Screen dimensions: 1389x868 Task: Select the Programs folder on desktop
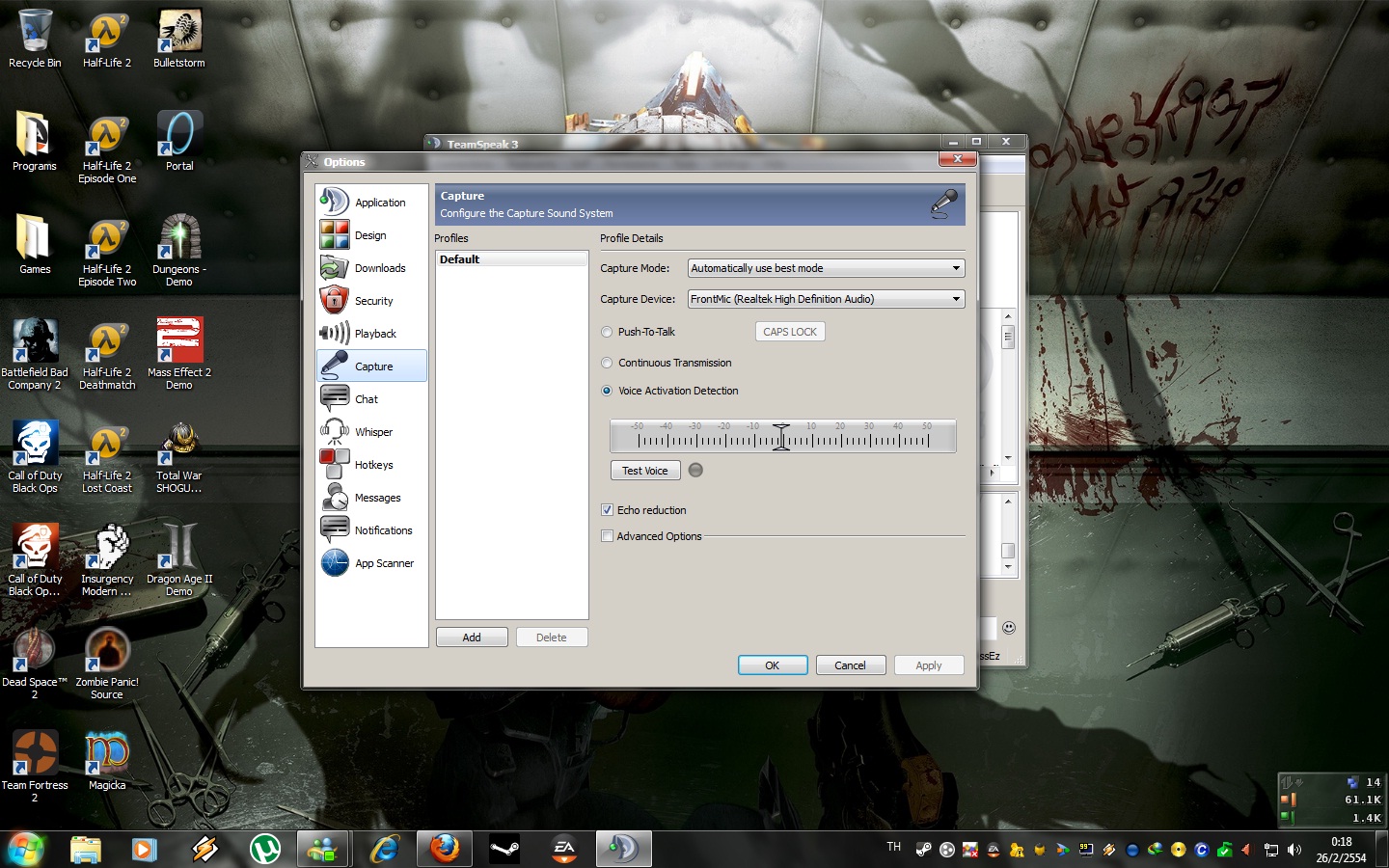(35, 142)
